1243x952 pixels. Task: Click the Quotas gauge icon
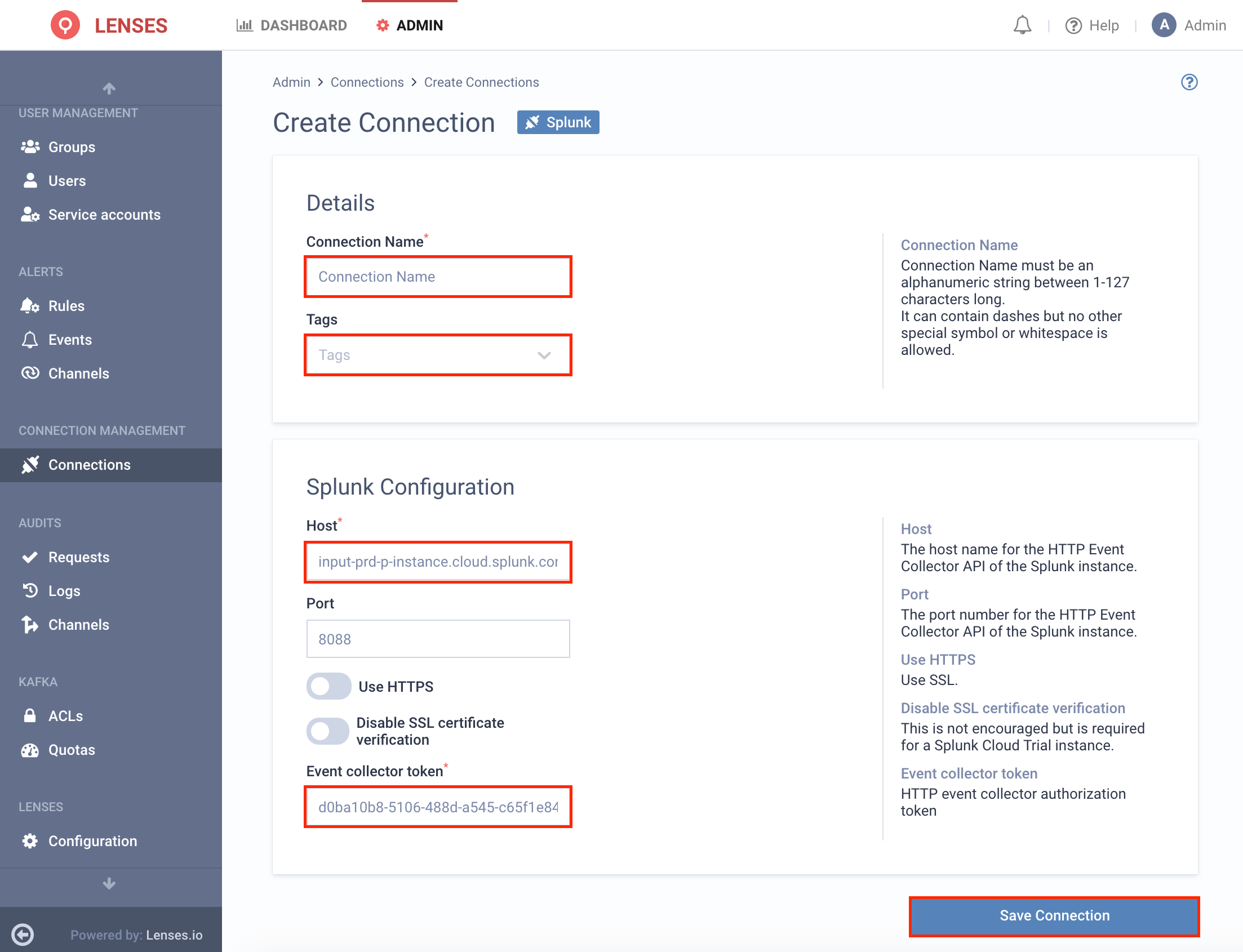(30, 750)
